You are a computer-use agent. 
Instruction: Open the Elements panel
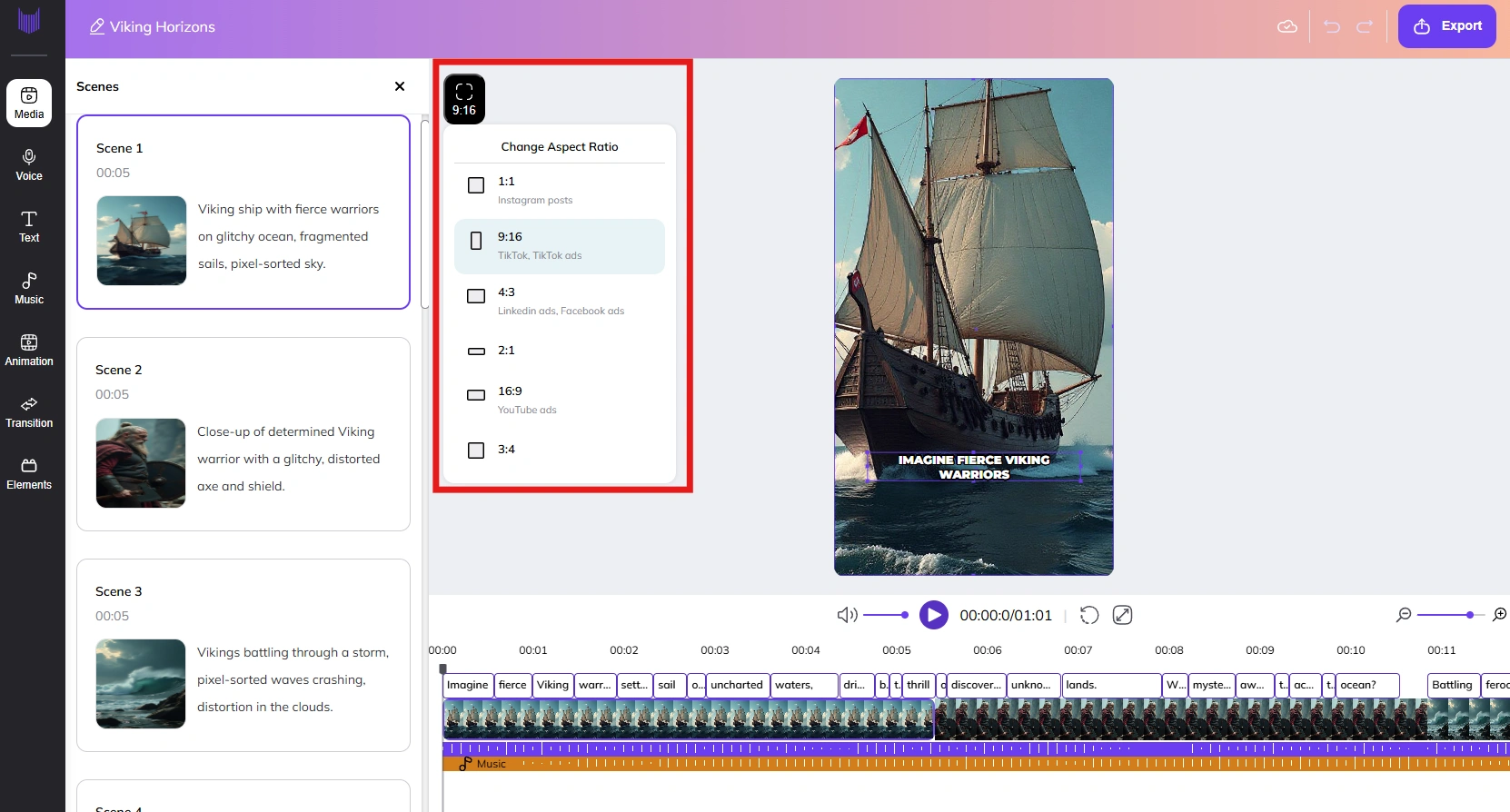tap(29, 474)
